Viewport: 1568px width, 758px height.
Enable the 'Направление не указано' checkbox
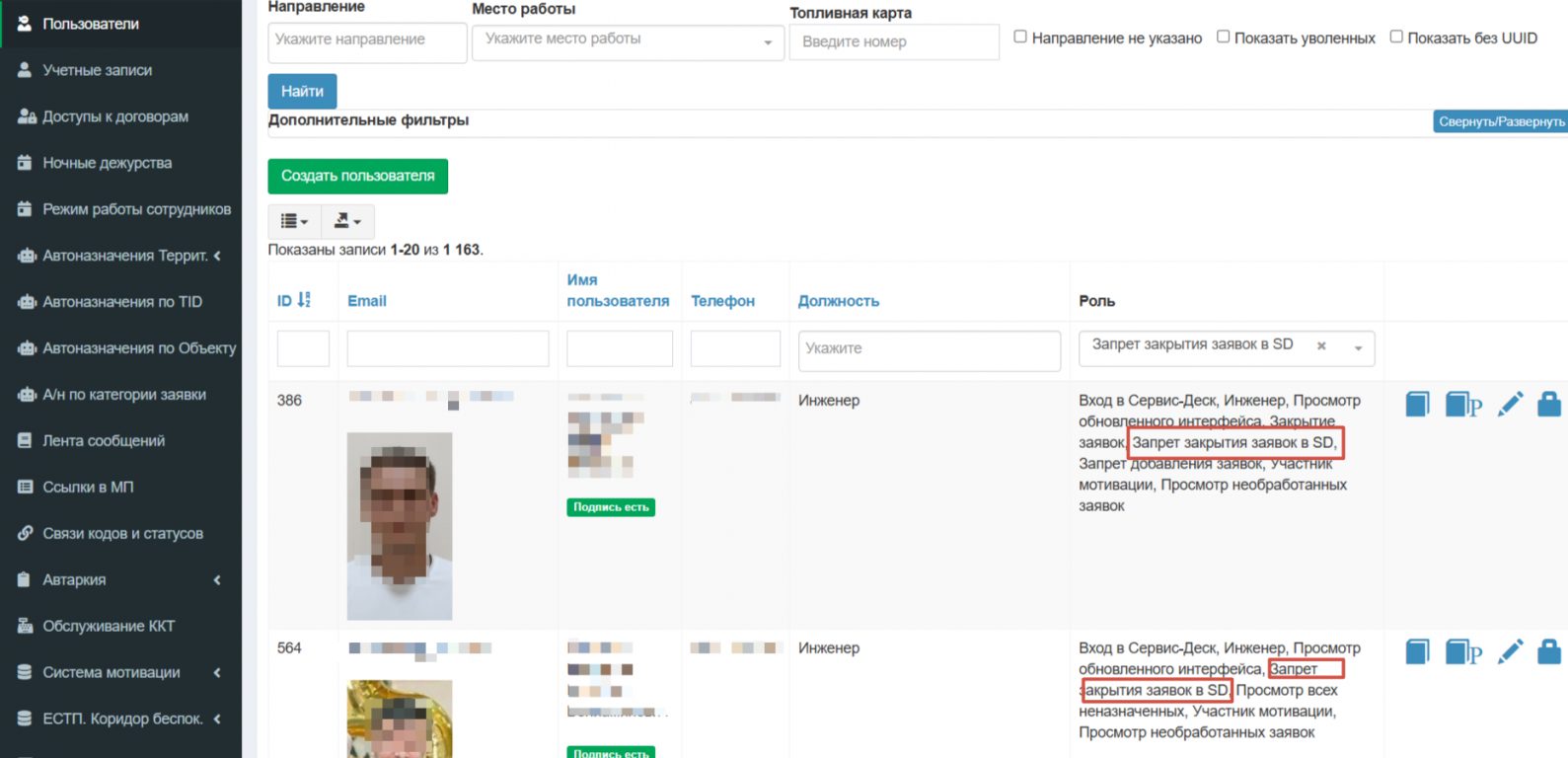[x=1020, y=37]
